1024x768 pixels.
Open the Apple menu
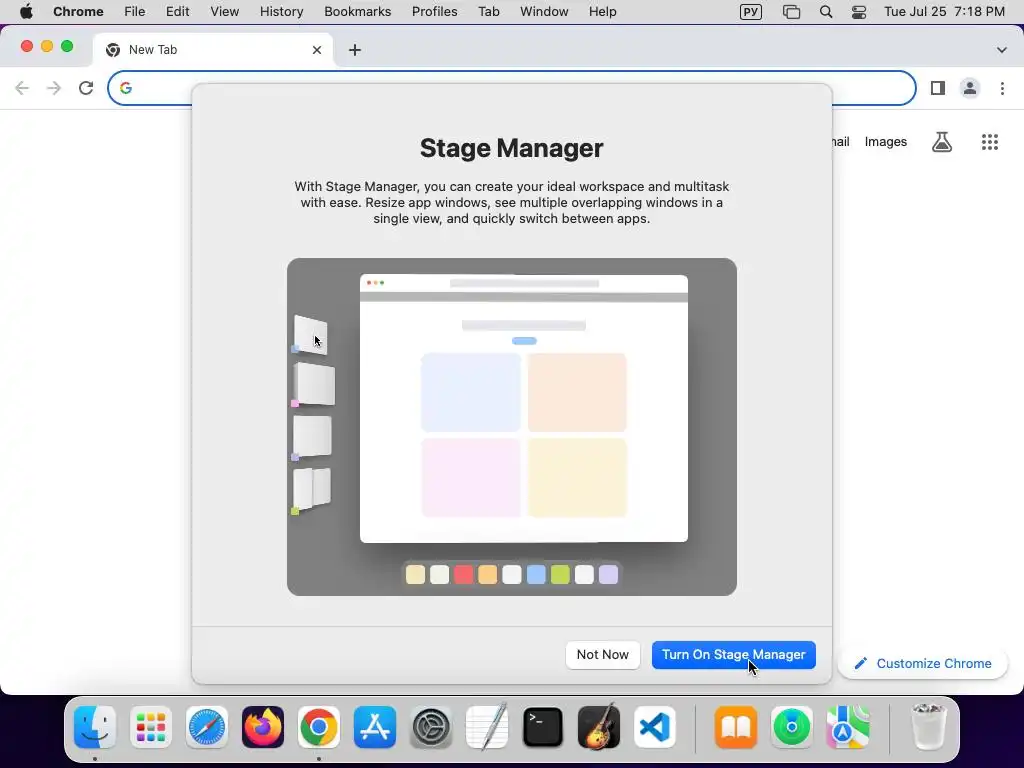click(26, 12)
